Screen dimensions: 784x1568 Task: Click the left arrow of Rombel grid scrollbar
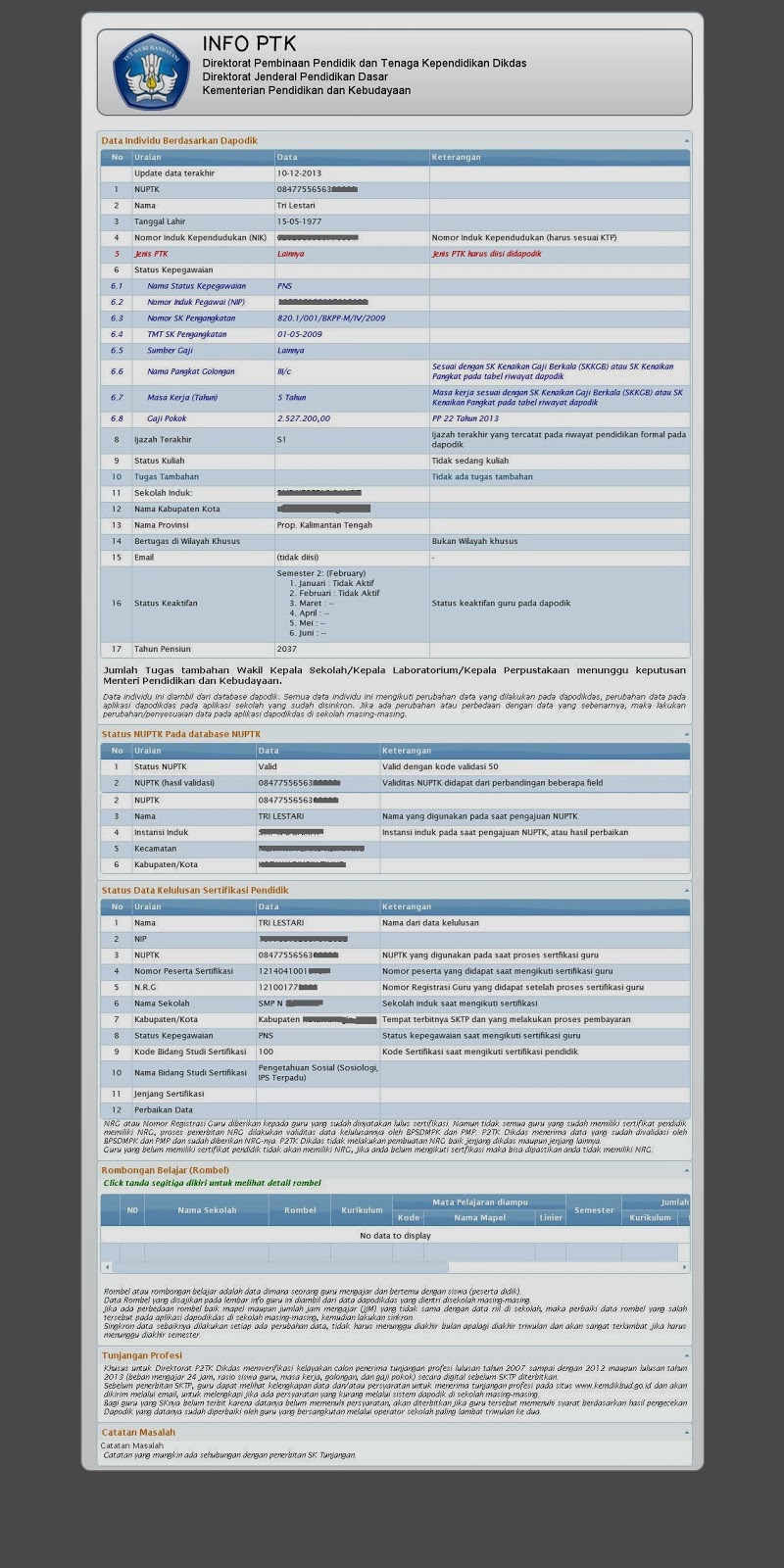106,1267
